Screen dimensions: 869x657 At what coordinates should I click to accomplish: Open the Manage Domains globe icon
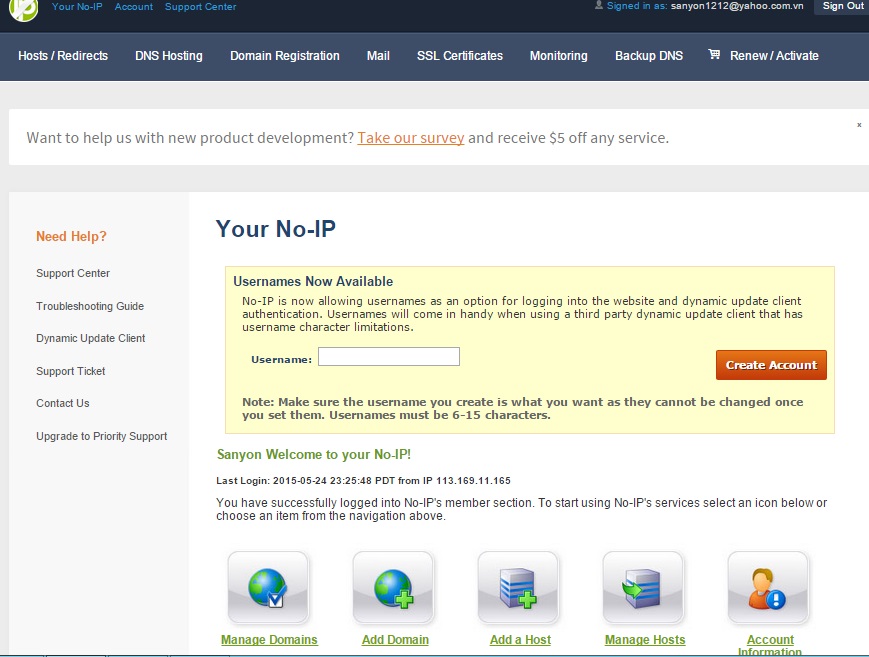[x=268, y=588]
